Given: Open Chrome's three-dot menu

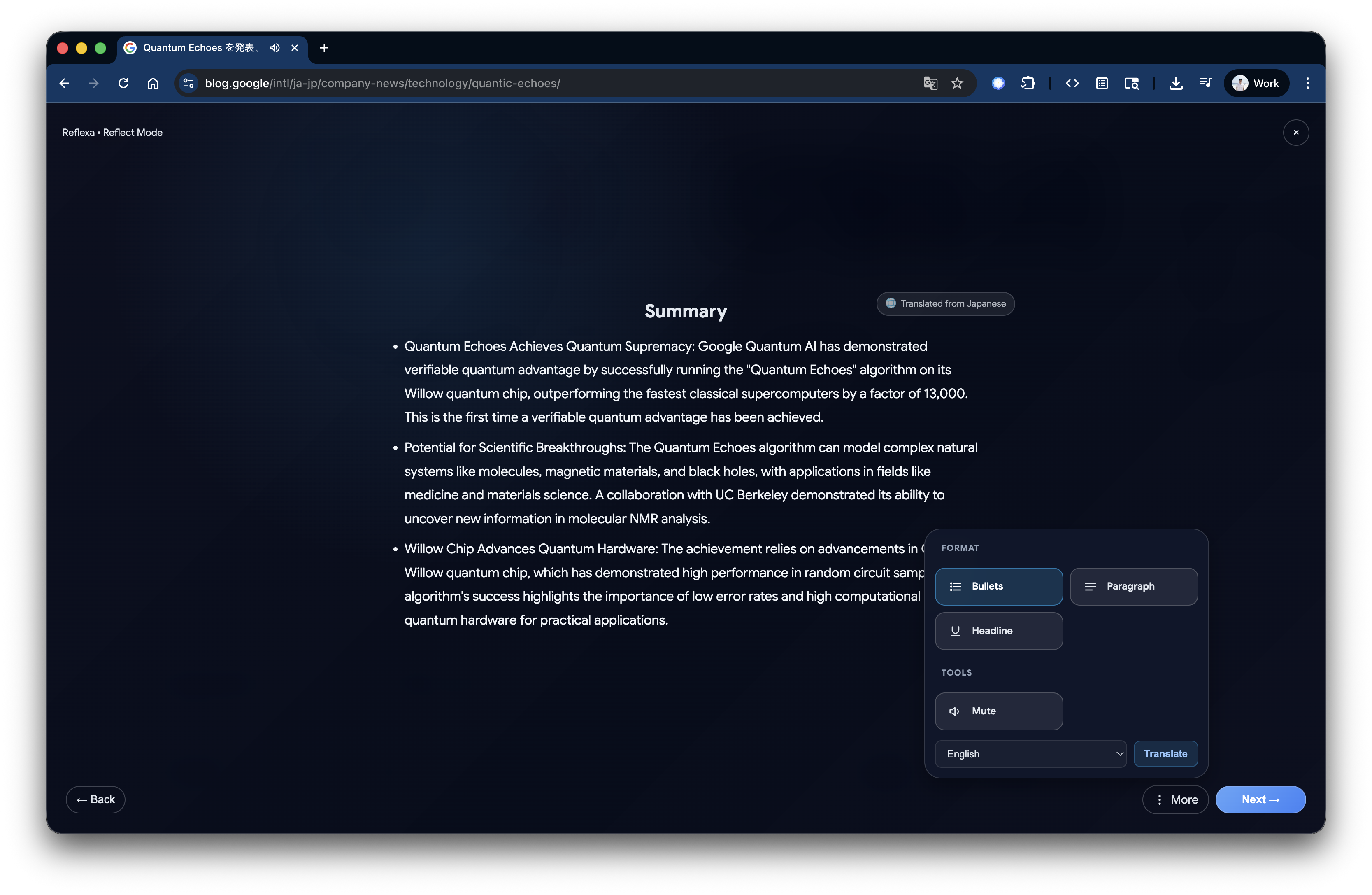Looking at the screenshot, I should 1307,83.
